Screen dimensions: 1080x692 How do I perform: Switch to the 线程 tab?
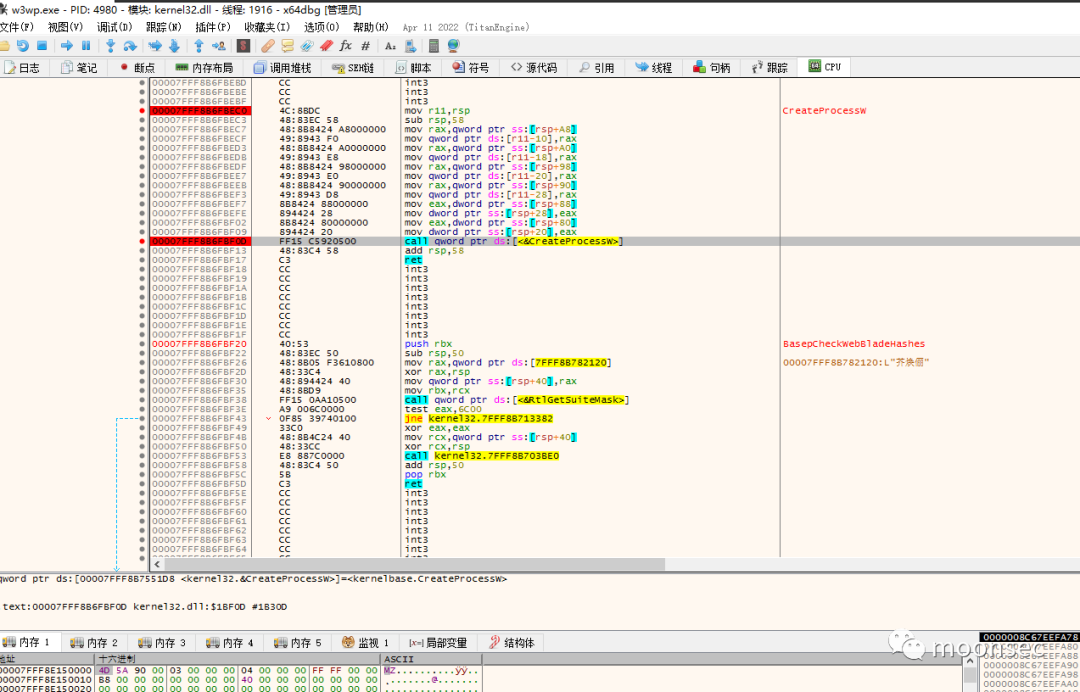[x=654, y=67]
